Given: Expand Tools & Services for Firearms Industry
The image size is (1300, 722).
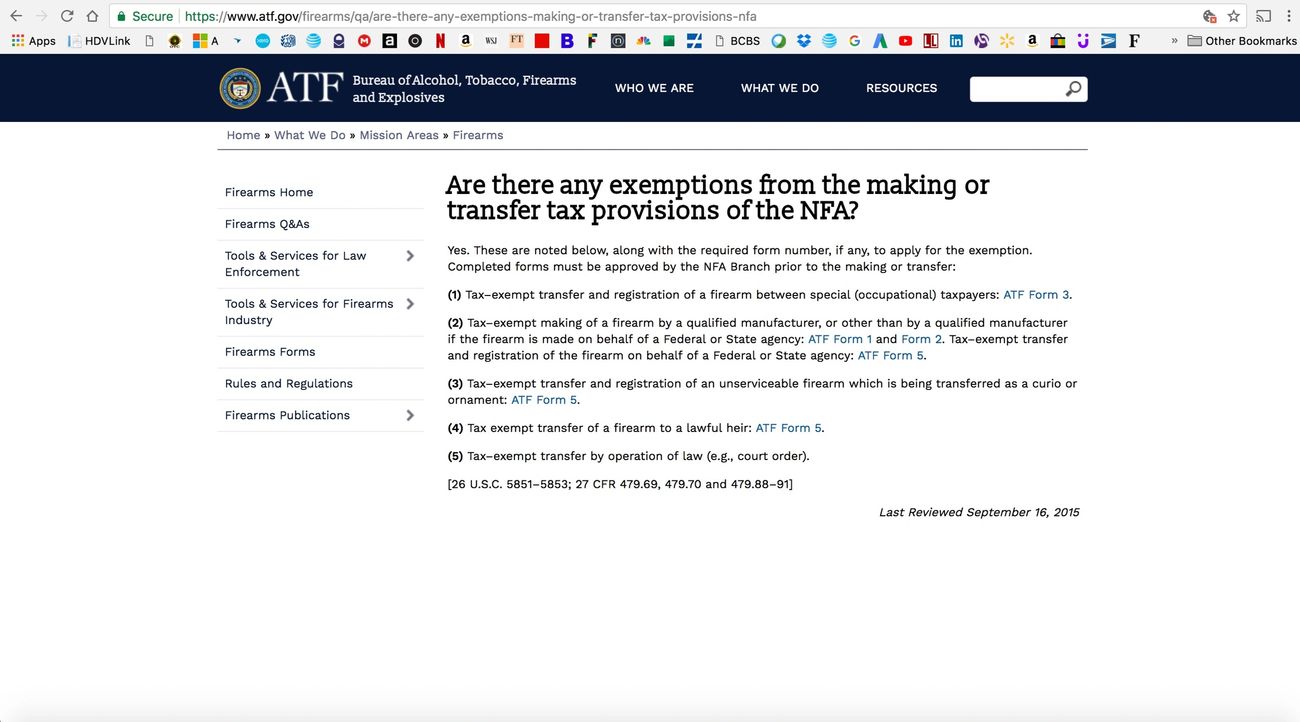Looking at the screenshot, I should pyautogui.click(x=410, y=304).
